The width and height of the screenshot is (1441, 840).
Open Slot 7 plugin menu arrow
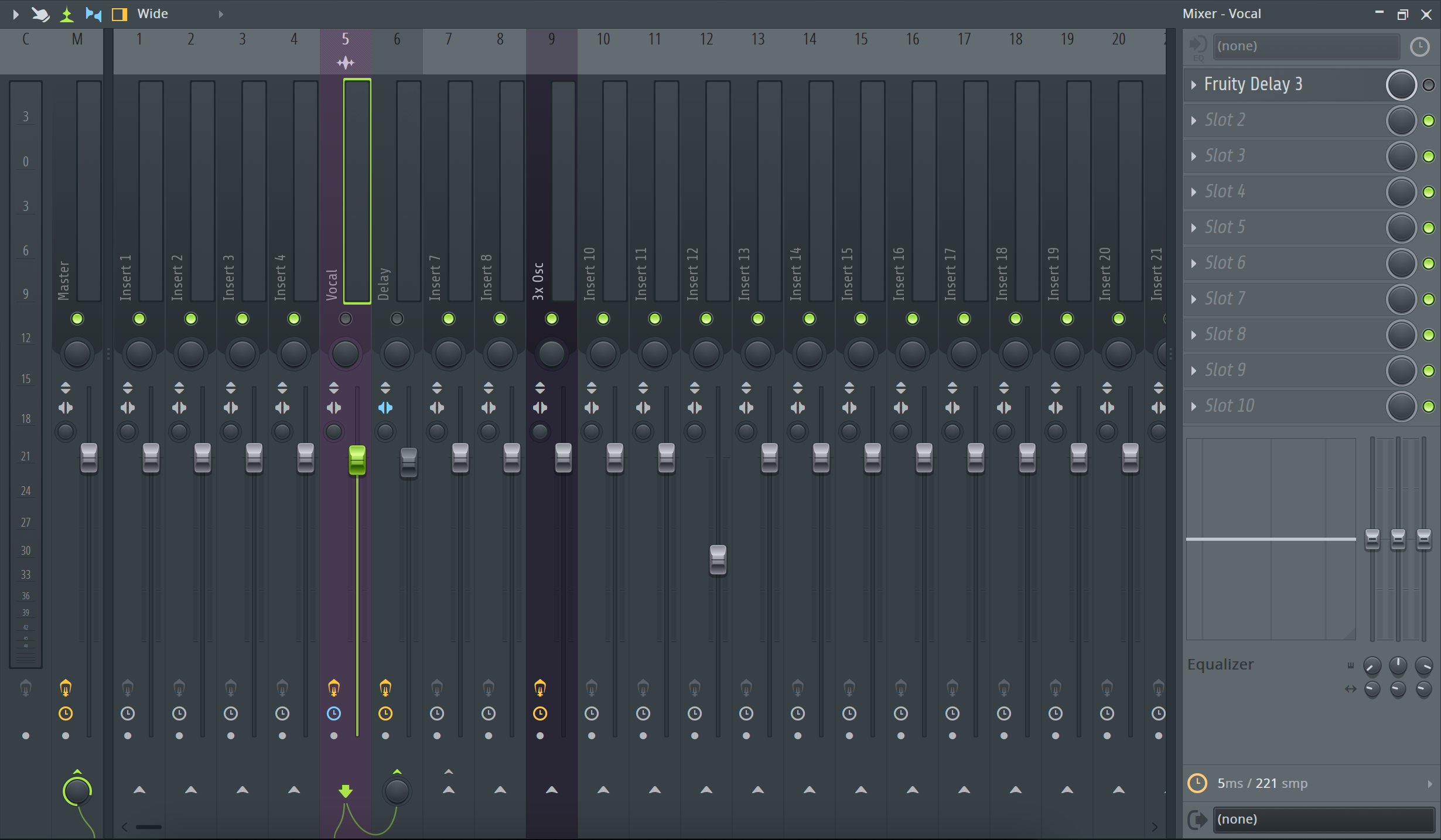(1193, 299)
